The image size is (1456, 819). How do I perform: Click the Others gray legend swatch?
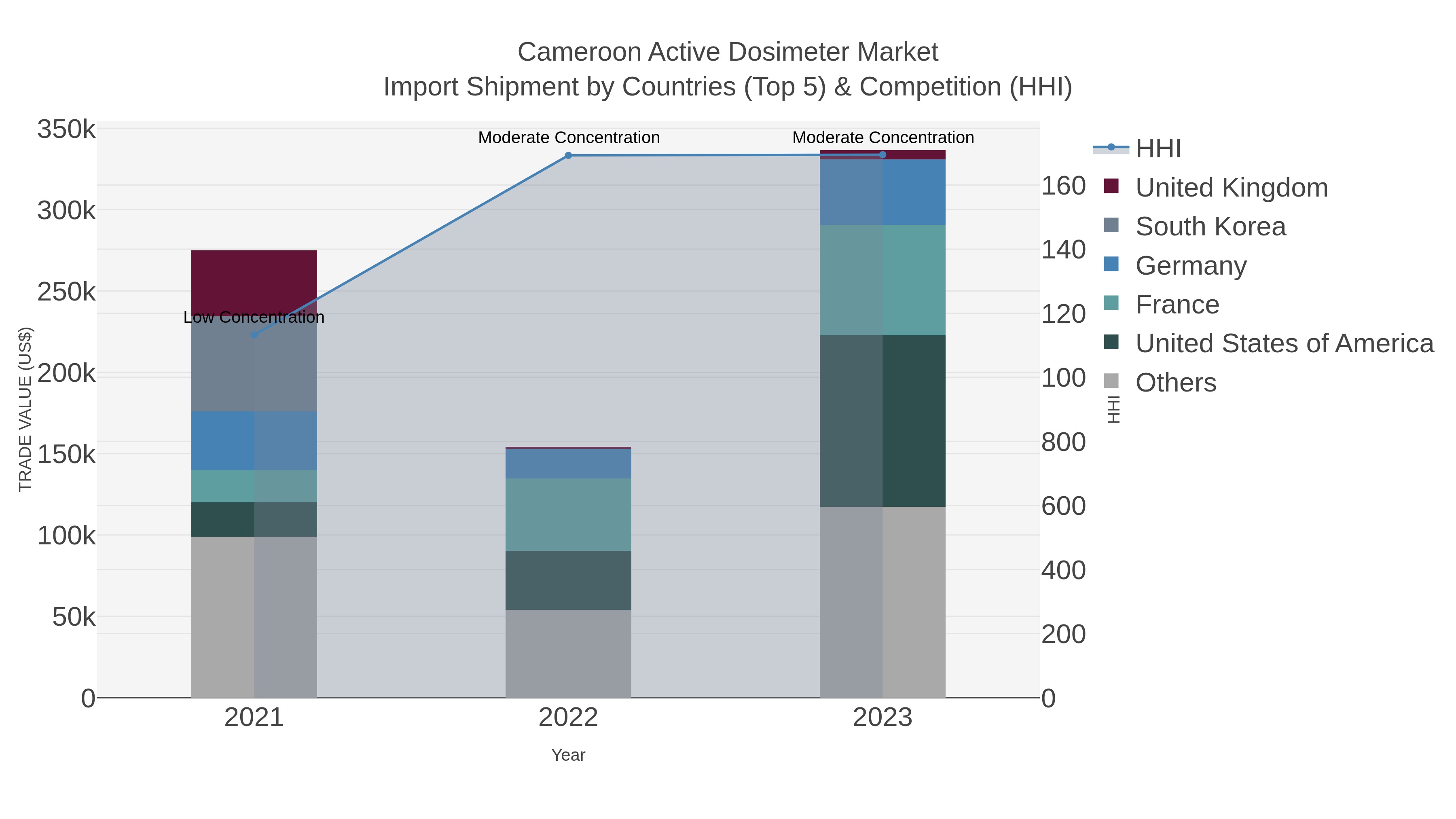tap(1111, 381)
